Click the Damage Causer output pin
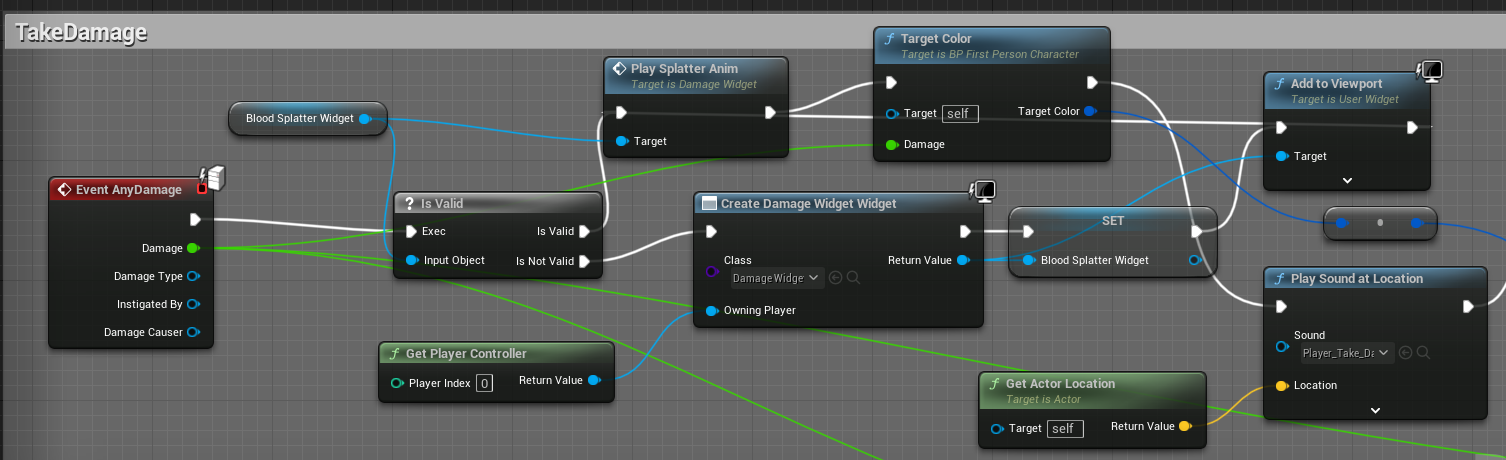The width and height of the screenshot is (1506, 460). pyautogui.click(x=193, y=332)
